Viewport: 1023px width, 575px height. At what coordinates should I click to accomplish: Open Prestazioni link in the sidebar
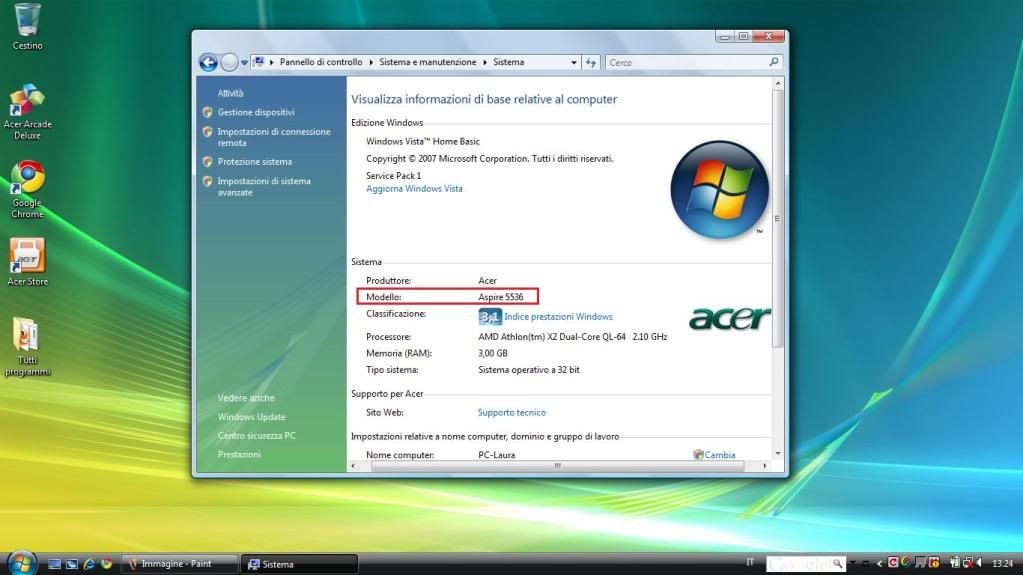[x=239, y=454]
